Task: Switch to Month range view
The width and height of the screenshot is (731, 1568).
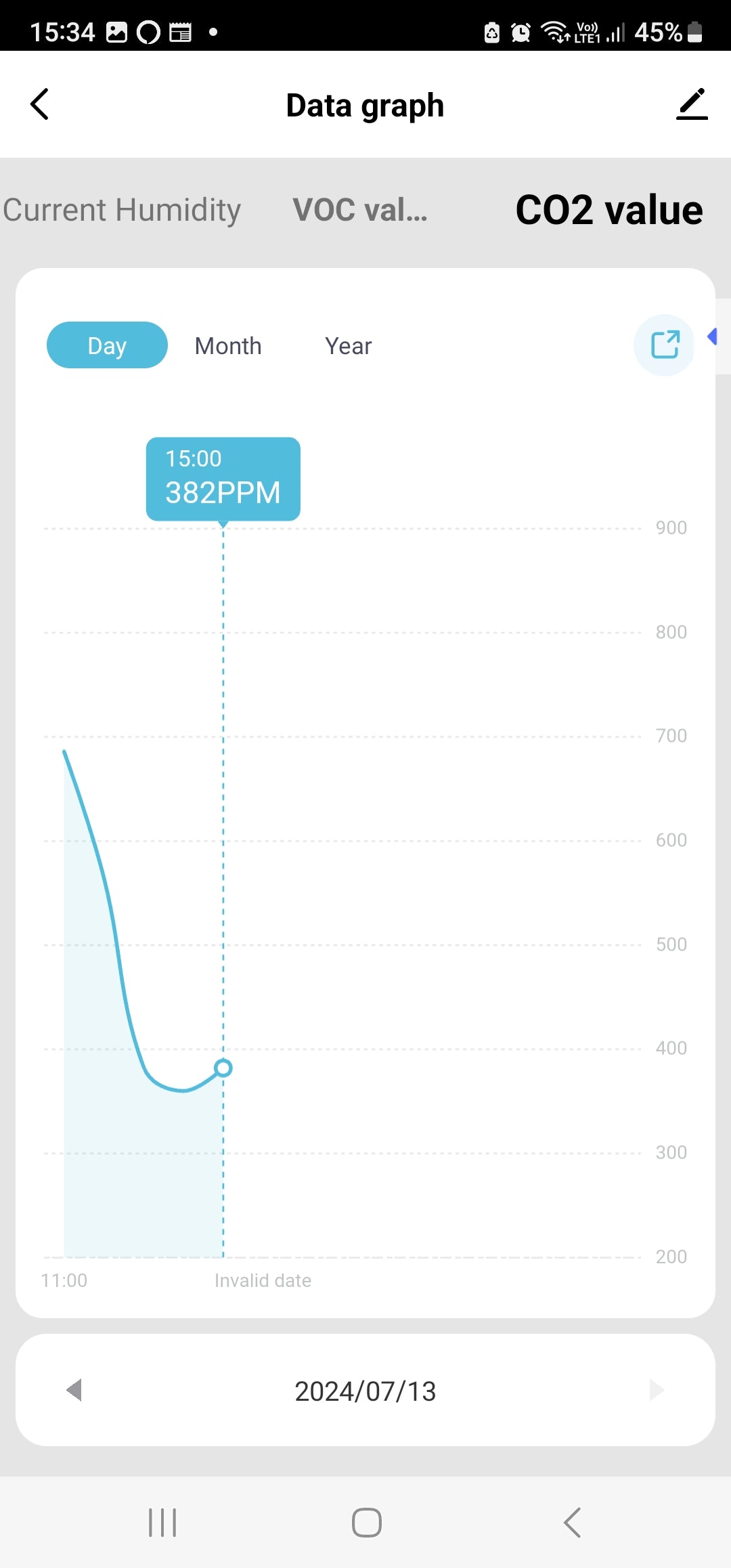Action: point(228,346)
